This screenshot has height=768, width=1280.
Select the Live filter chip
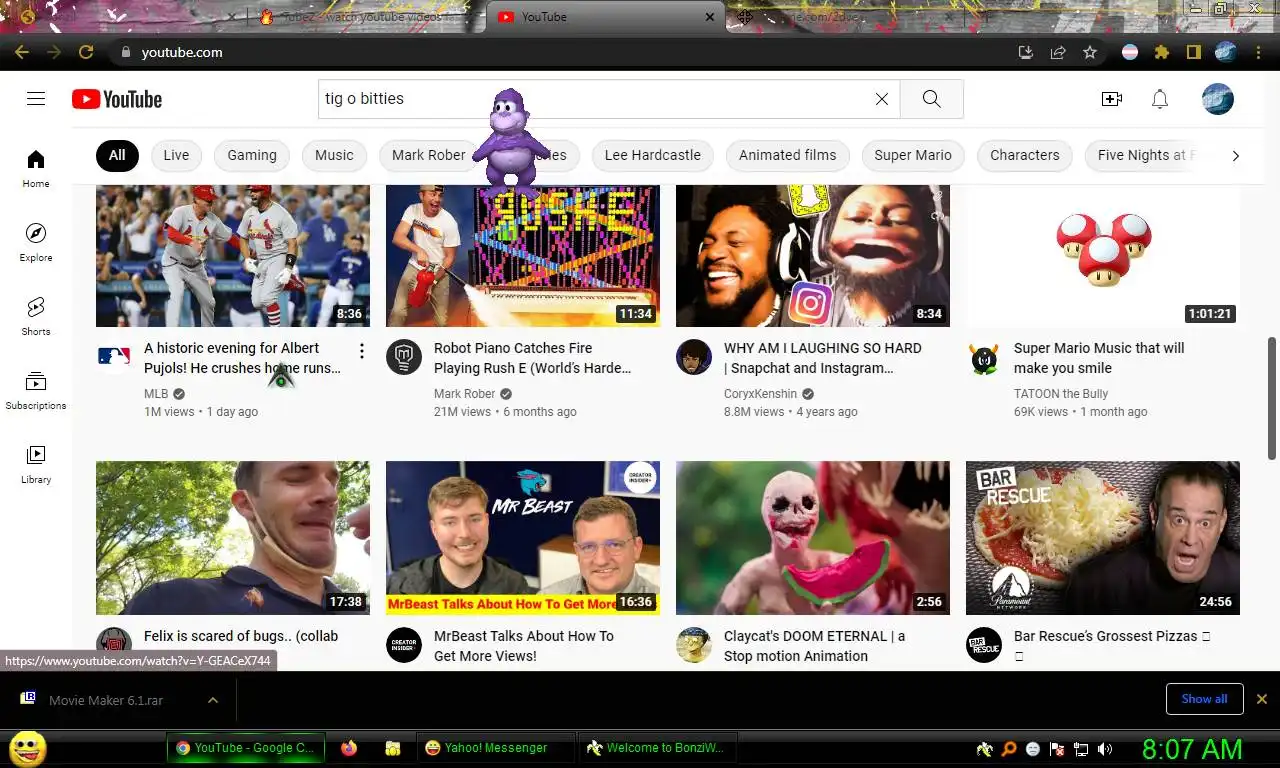pos(176,155)
